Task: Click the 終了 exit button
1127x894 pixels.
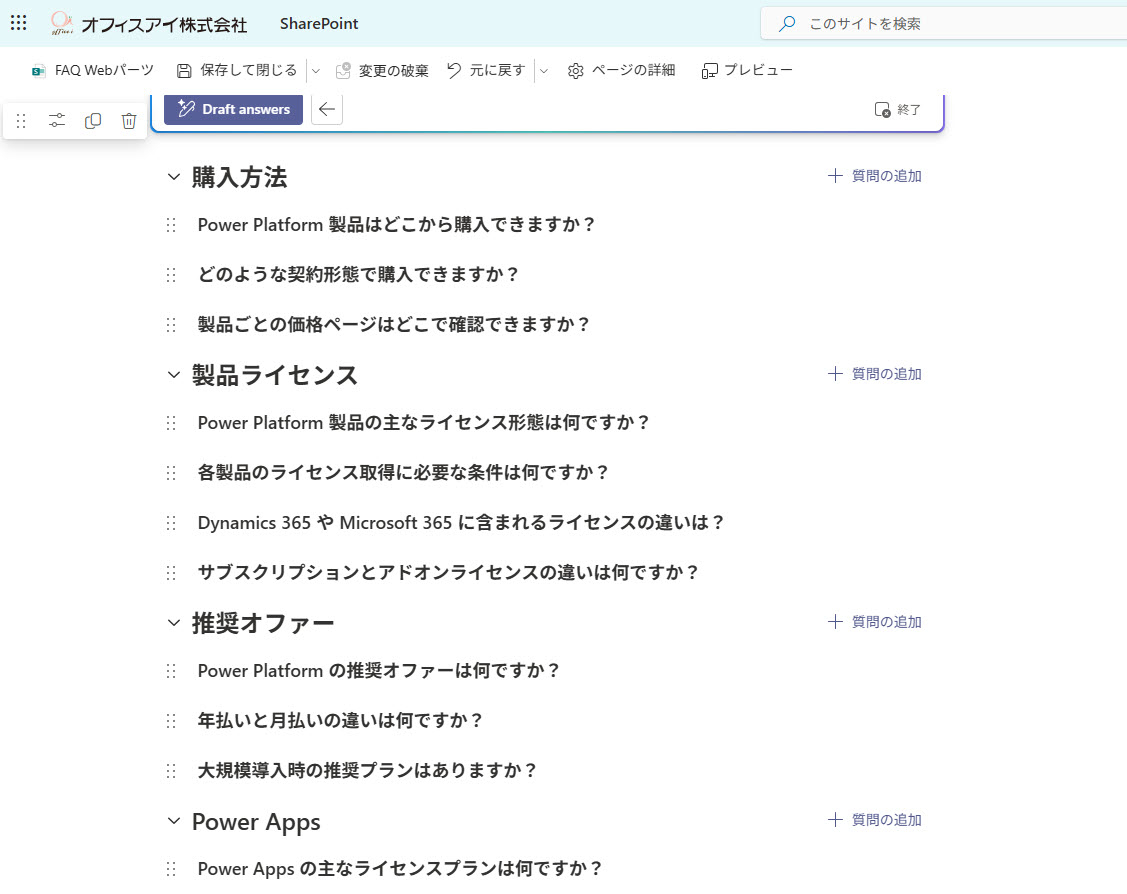Action: click(x=897, y=110)
